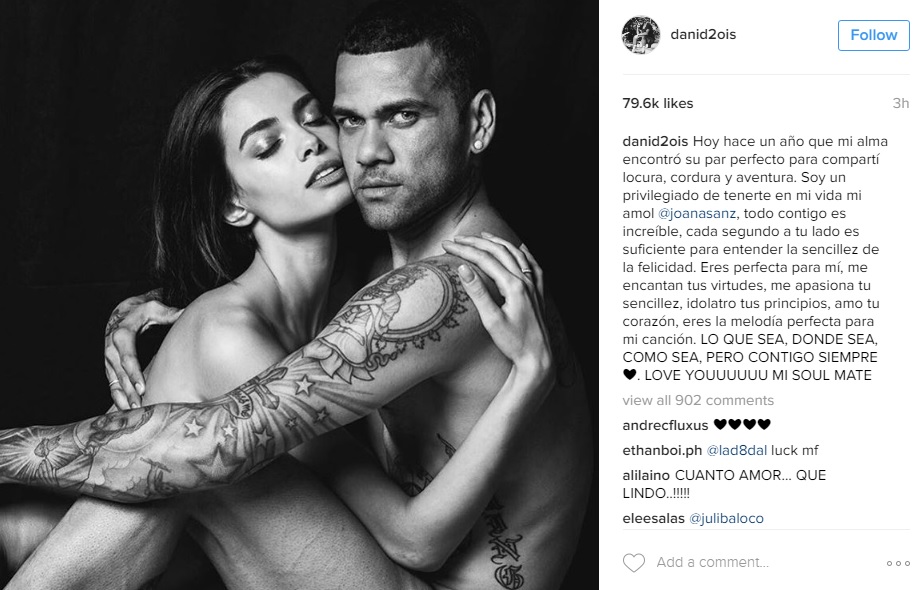View the 79.6k likes list
The width and height of the screenshot is (915, 590).
pos(658,103)
